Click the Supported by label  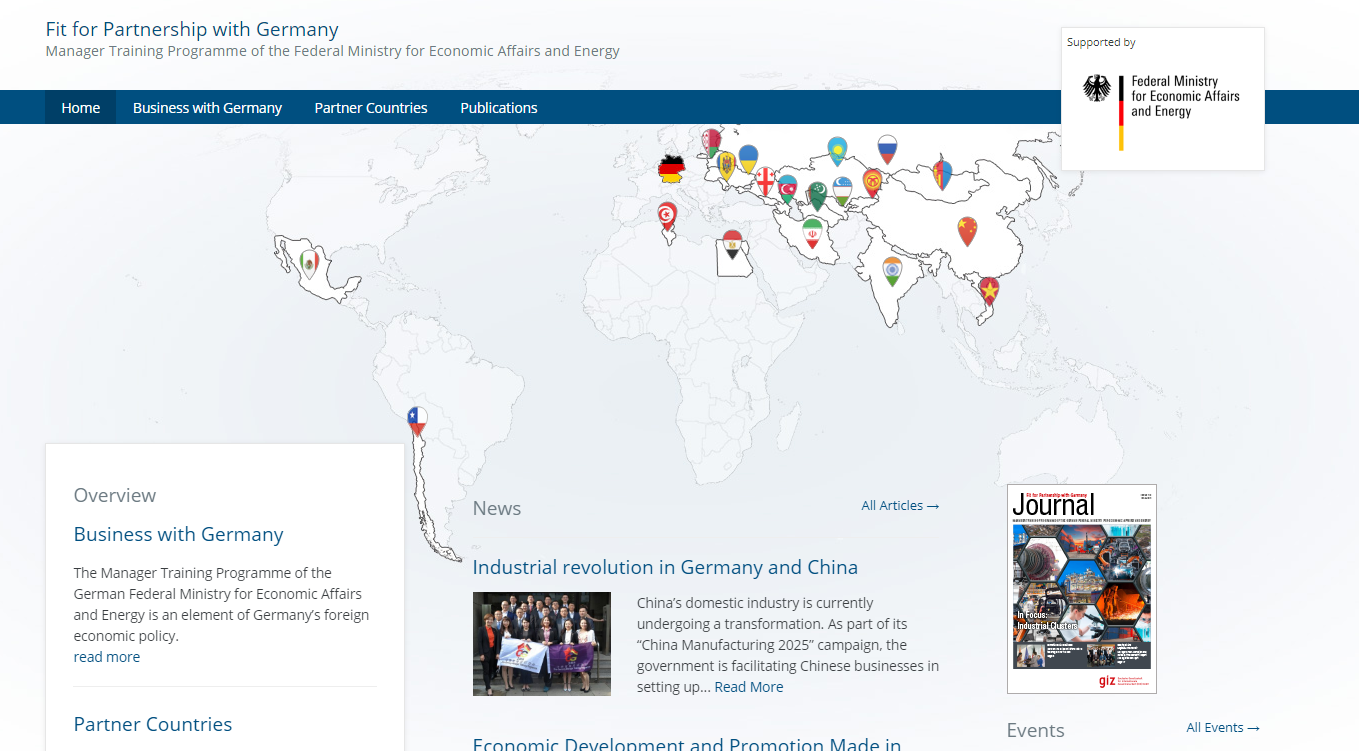click(1101, 42)
